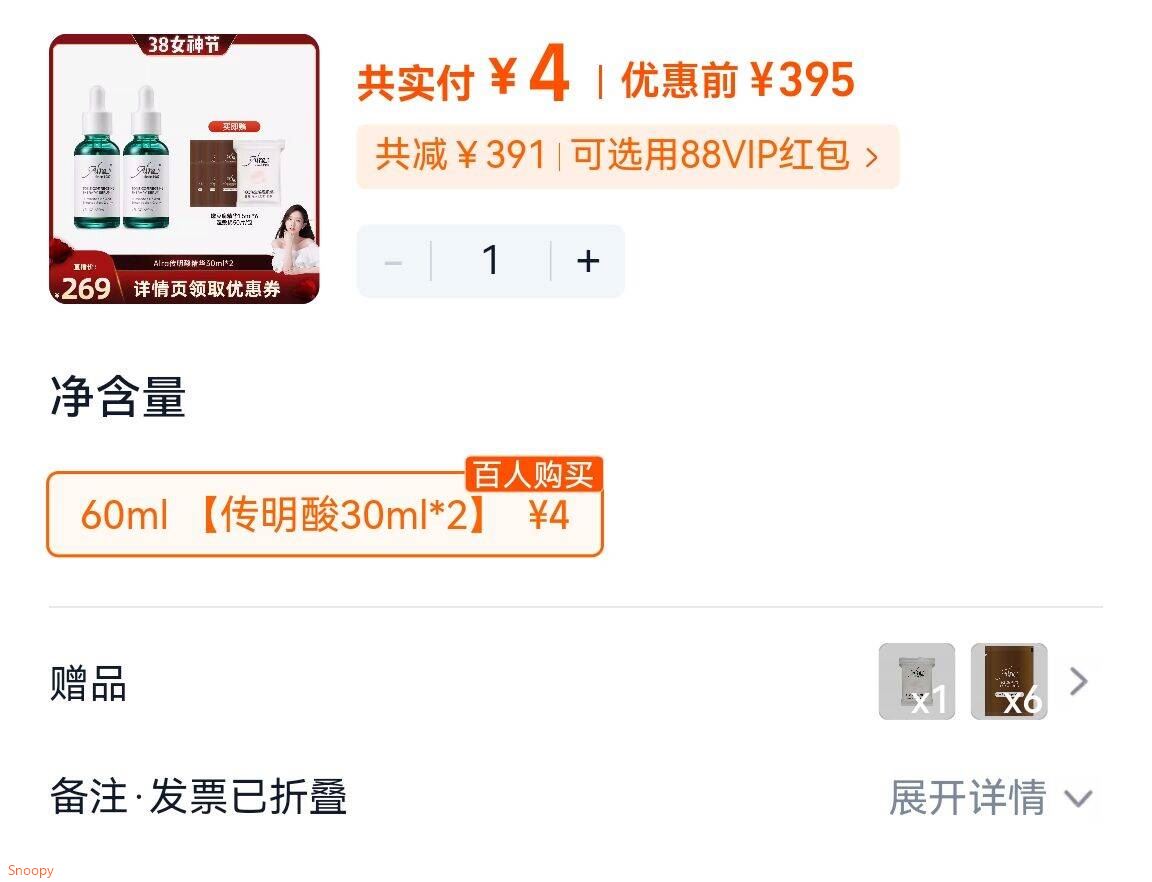Click the chevron next to gift thumbnails
The width and height of the screenshot is (1152, 882).
point(1078,681)
